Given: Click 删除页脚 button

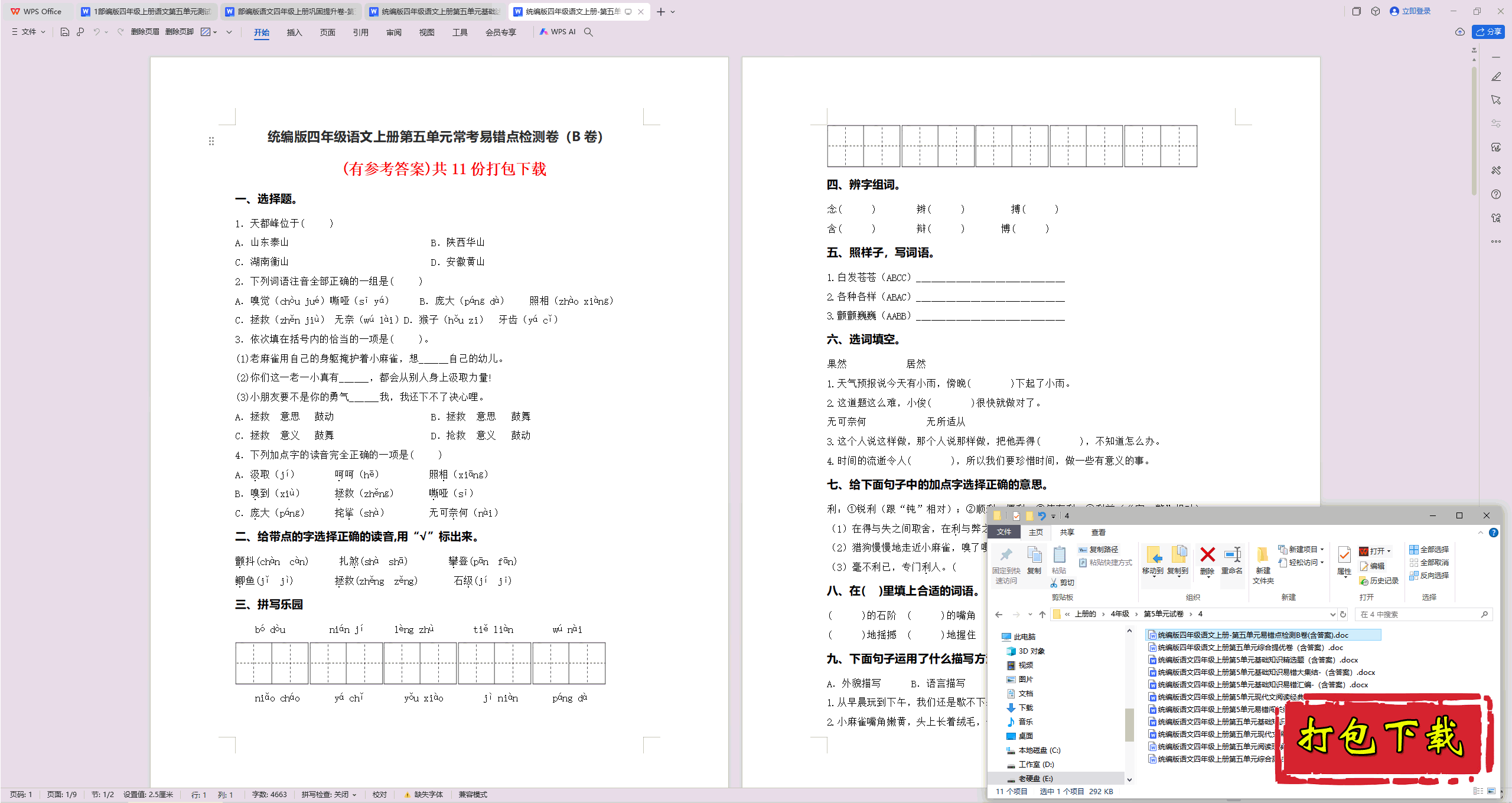Looking at the screenshot, I should coord(180,32).
